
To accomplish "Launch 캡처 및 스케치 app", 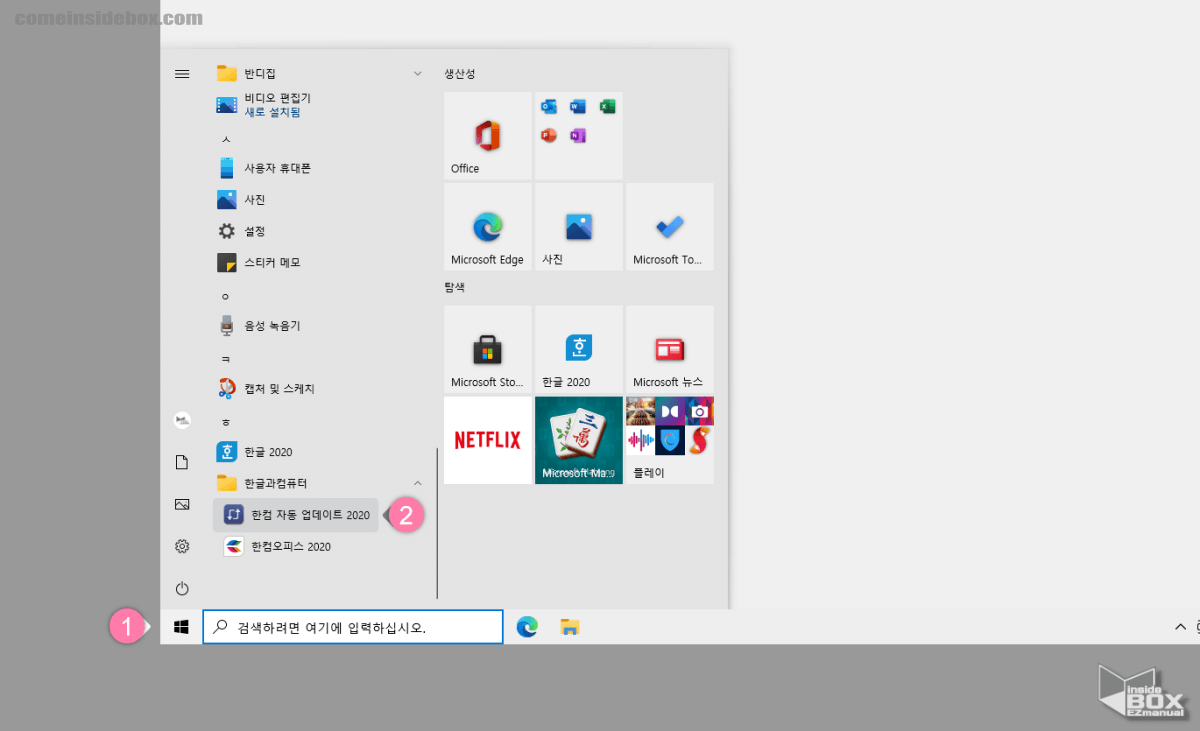I will (x=321, y=388).
